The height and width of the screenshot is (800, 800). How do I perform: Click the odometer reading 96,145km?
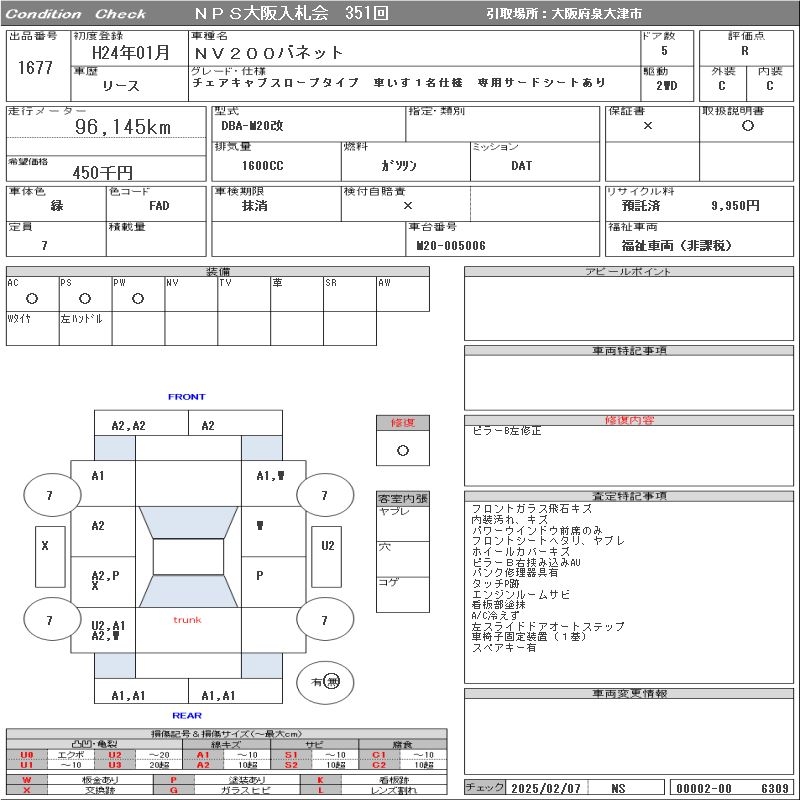coord(123,127)
